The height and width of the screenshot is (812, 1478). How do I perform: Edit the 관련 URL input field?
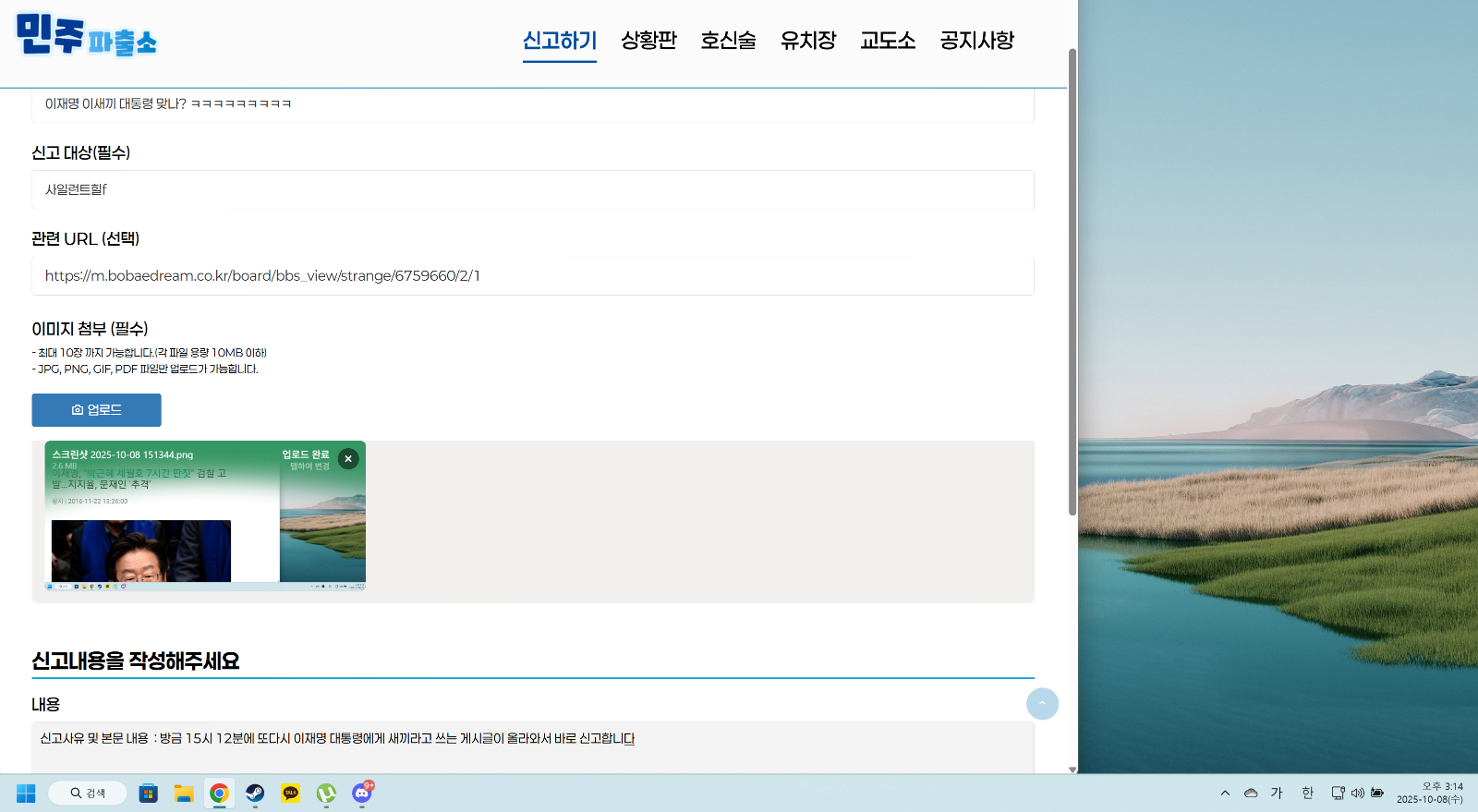coord(533,275)
